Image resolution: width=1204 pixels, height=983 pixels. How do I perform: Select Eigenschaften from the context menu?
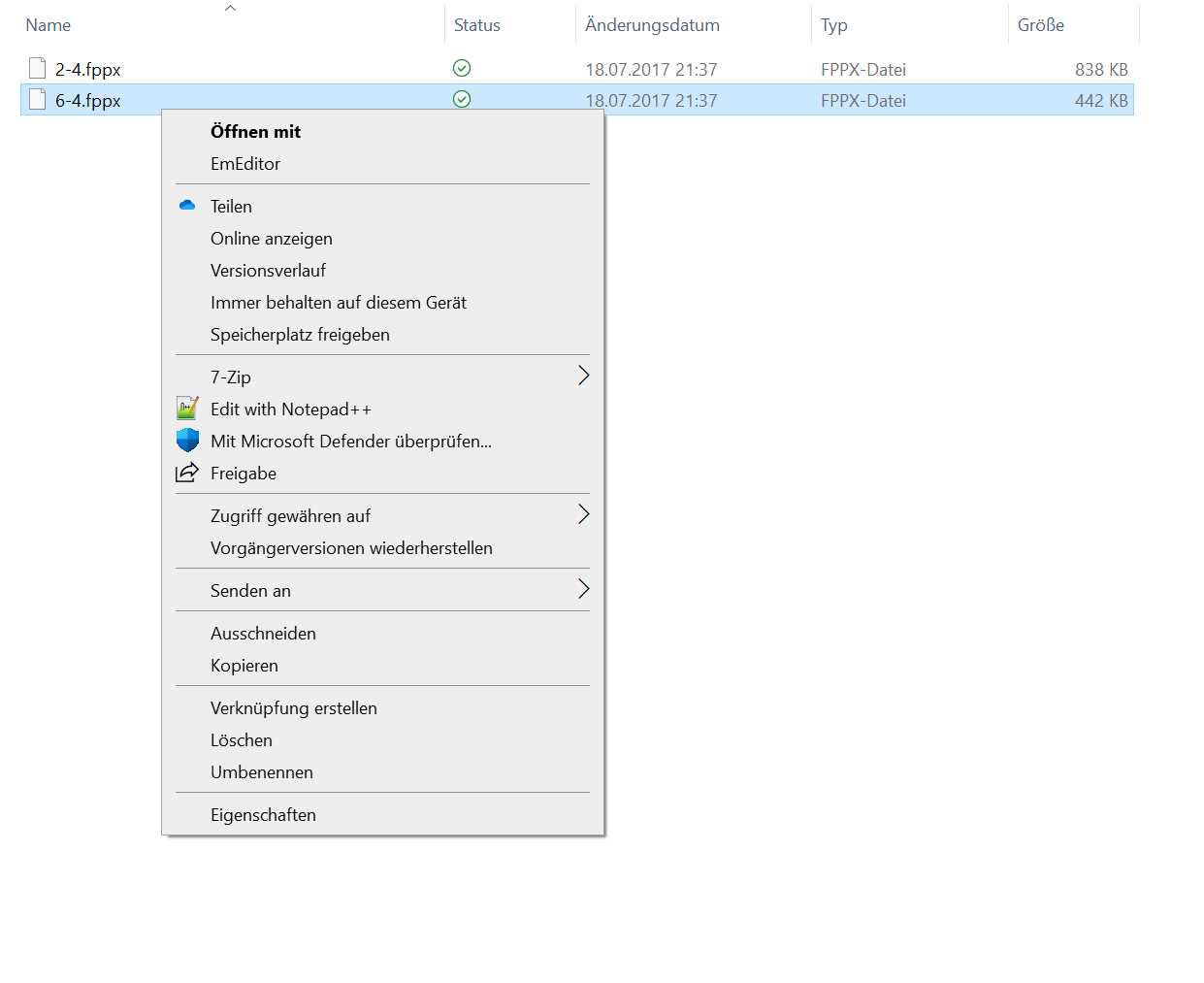pos(263,815)
